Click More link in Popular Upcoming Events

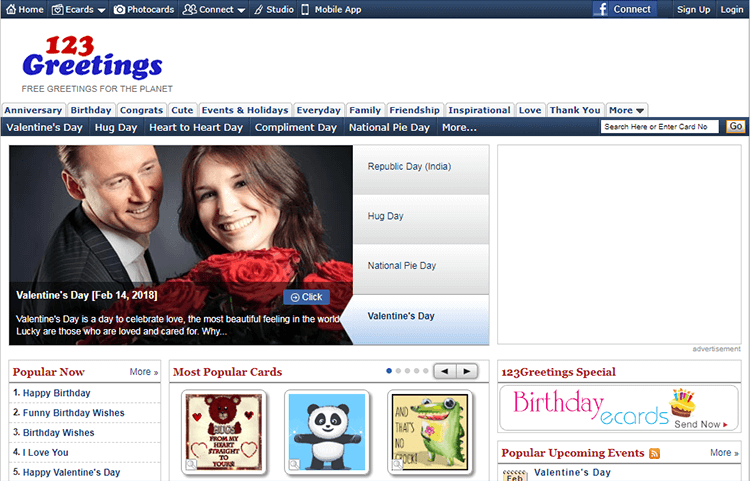pos(724,453)
